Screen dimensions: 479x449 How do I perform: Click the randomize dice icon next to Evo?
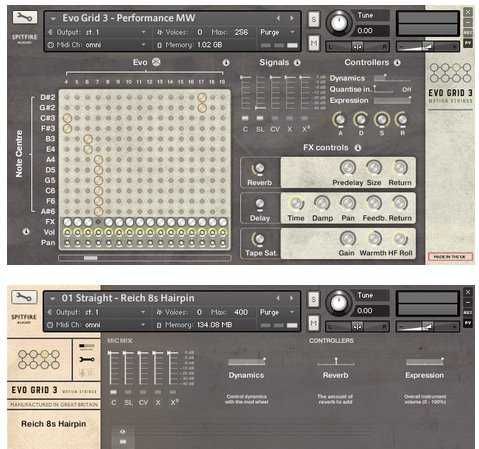[x=156, y=62]
